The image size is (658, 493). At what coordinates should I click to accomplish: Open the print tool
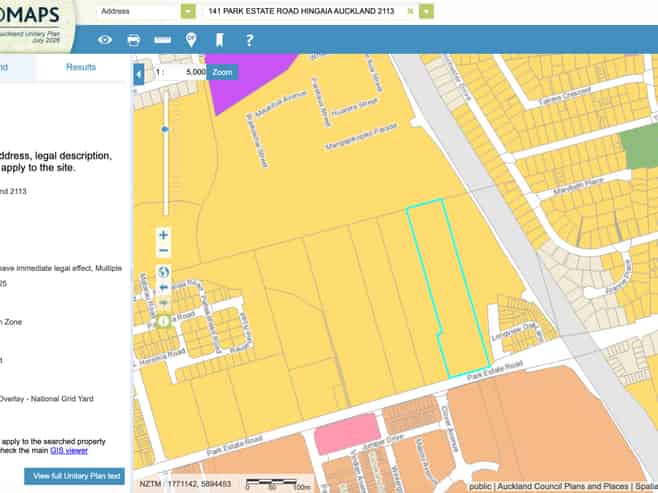[x=133, y=40]
